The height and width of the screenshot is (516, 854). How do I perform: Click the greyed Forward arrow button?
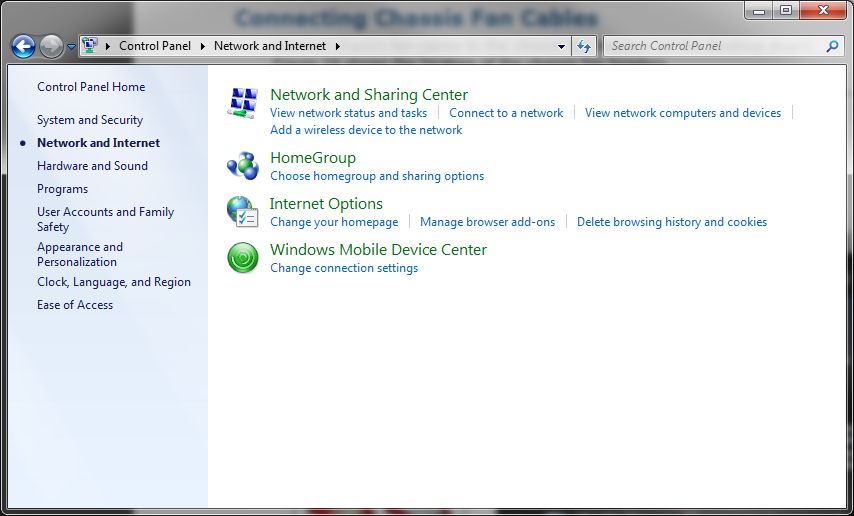pos(51,47)
